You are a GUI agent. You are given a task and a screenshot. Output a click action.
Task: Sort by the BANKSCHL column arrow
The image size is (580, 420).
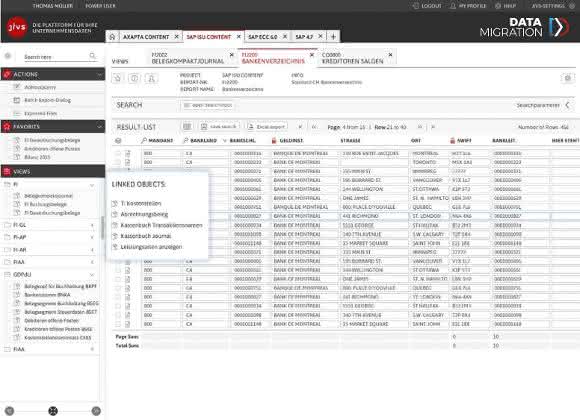tap(224, 141)
